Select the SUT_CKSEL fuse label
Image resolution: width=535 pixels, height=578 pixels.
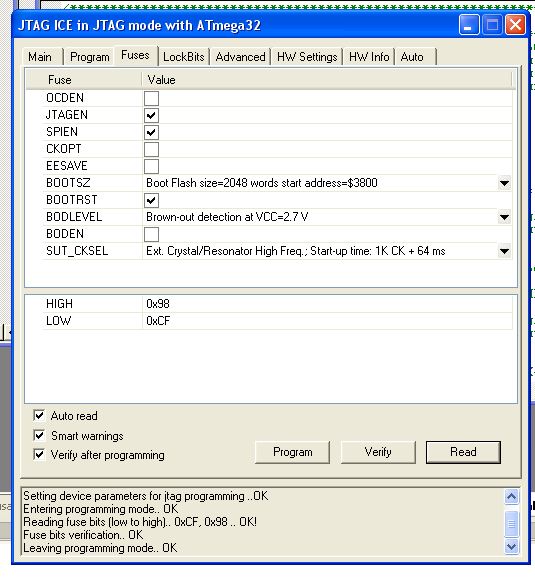pos(77,251)
